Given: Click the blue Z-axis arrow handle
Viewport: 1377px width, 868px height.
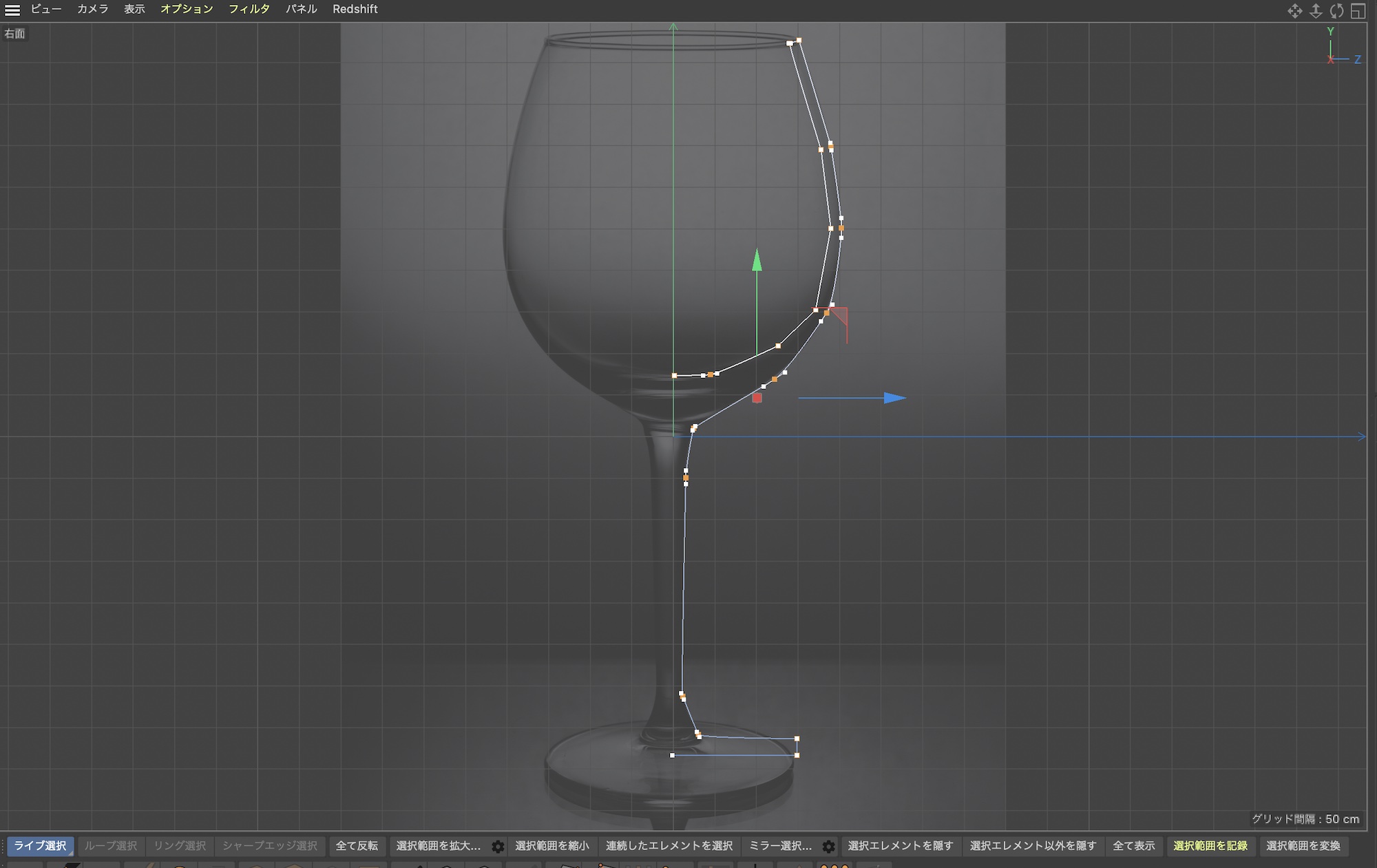Looking at the screenshot, I should pos(894,398).
